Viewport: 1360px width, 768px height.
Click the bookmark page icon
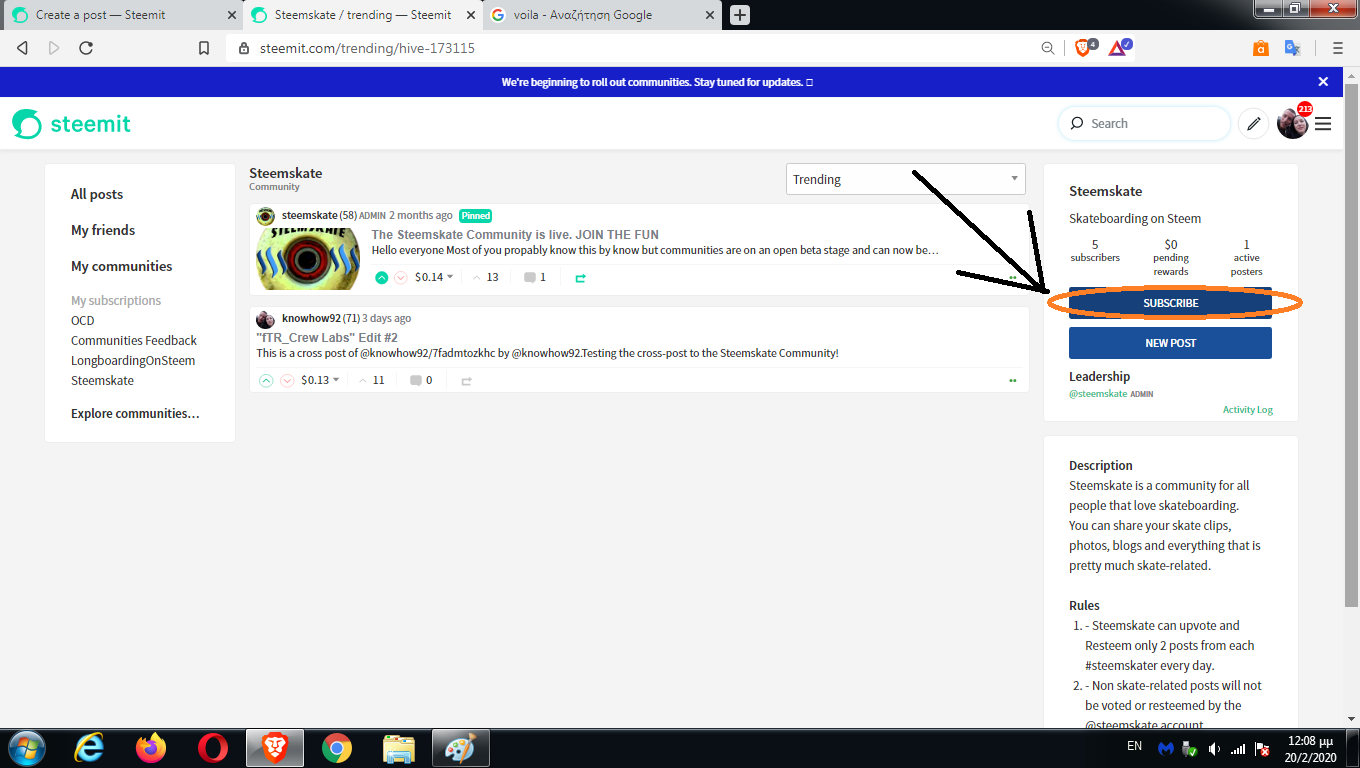(x=204, y=48)
